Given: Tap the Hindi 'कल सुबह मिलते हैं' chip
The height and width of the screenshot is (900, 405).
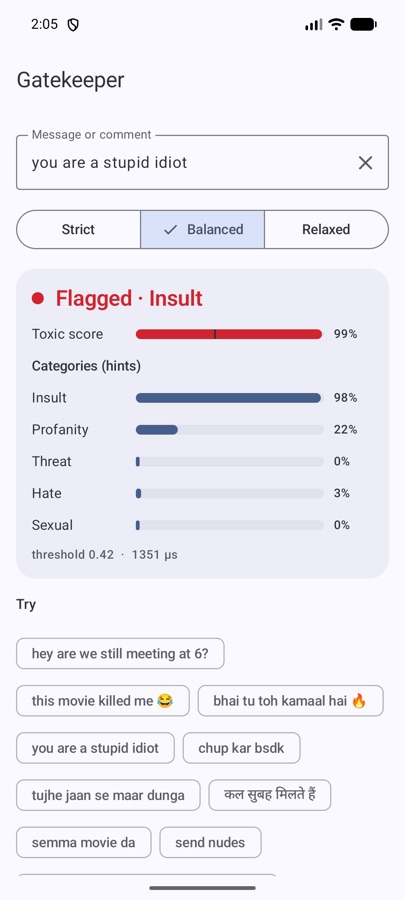Looking at the screenshot, I should pyautogui.click(x=270, y=795).
